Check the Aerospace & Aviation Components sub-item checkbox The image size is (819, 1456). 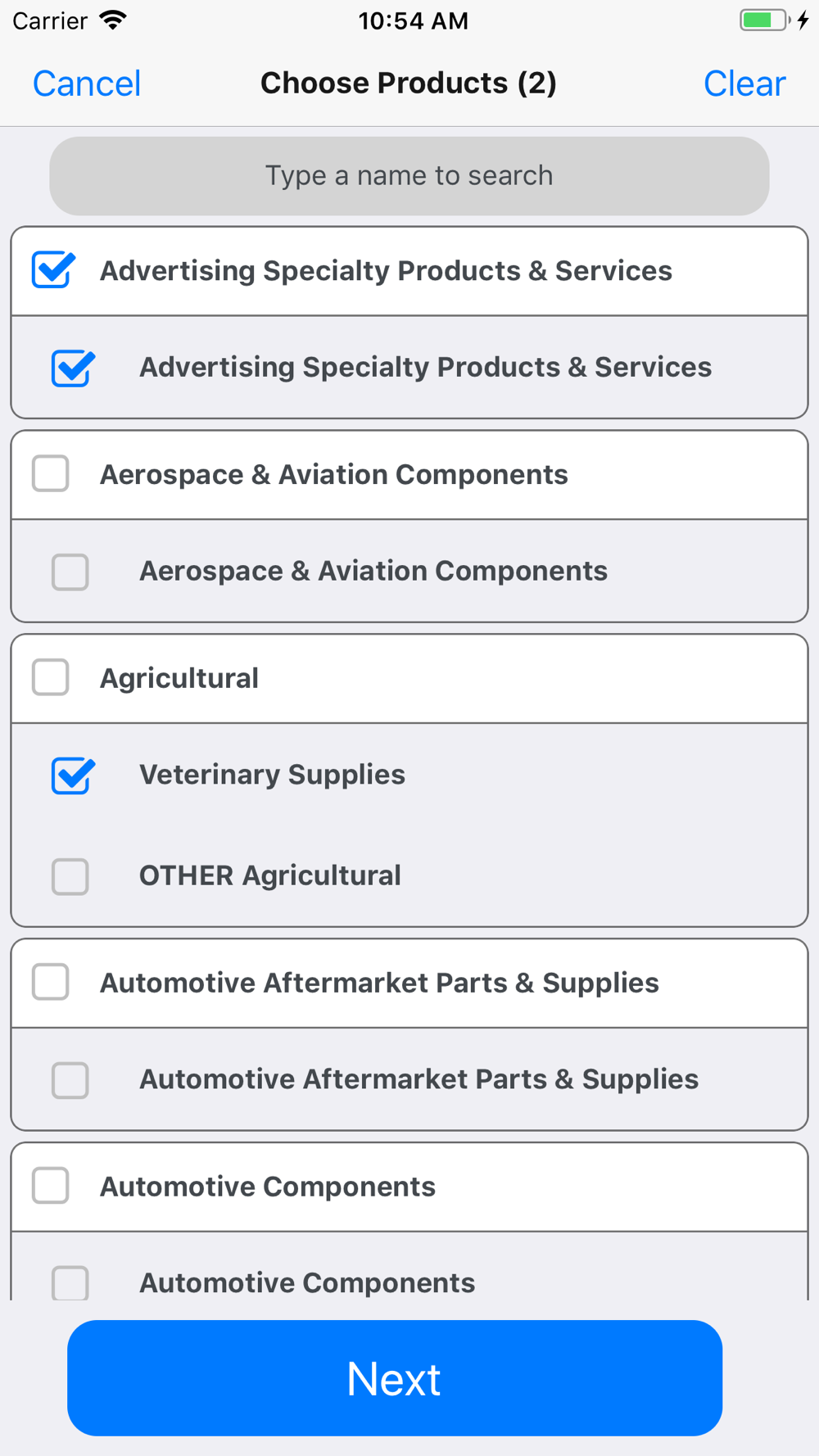[x=70, y=572]
